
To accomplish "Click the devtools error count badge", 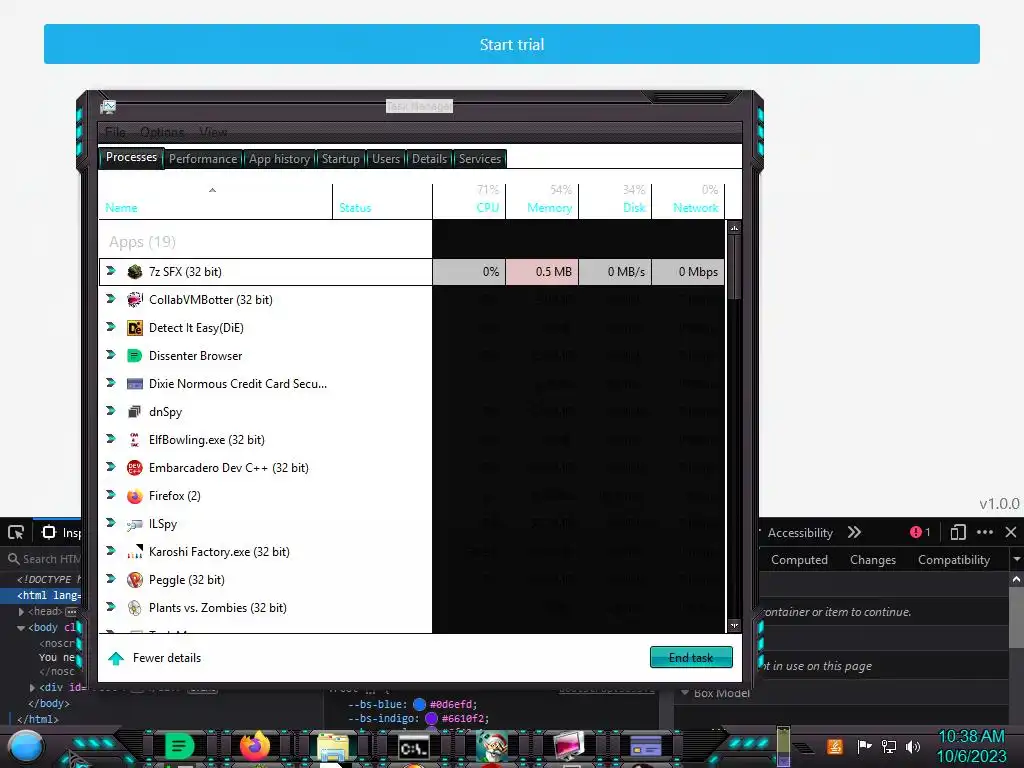I will 920,532.
